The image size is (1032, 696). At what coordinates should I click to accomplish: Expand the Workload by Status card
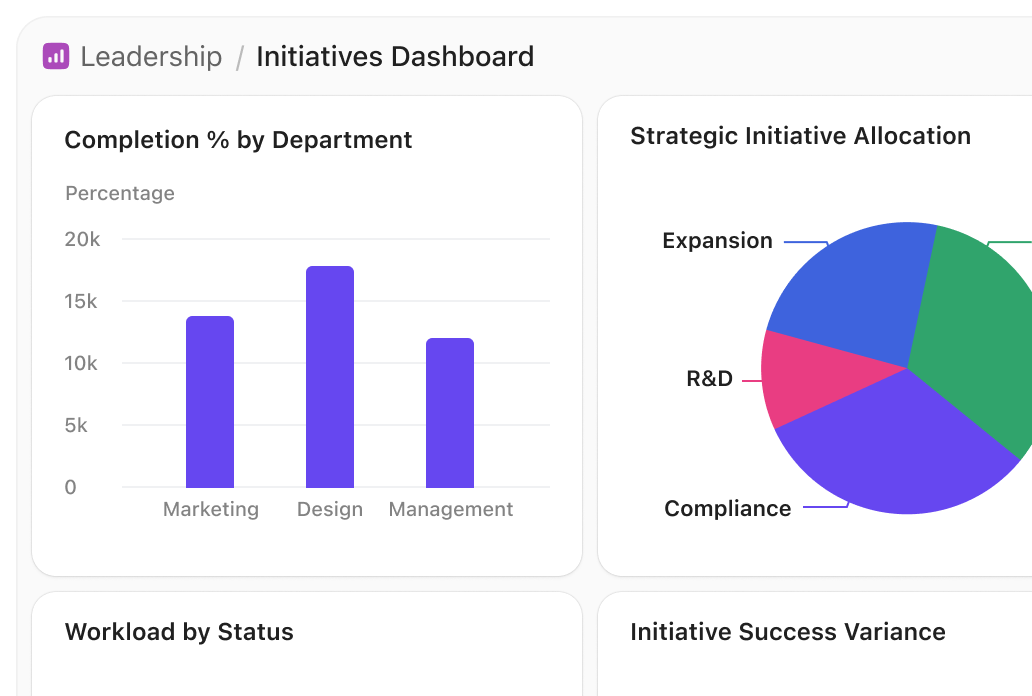179,632
